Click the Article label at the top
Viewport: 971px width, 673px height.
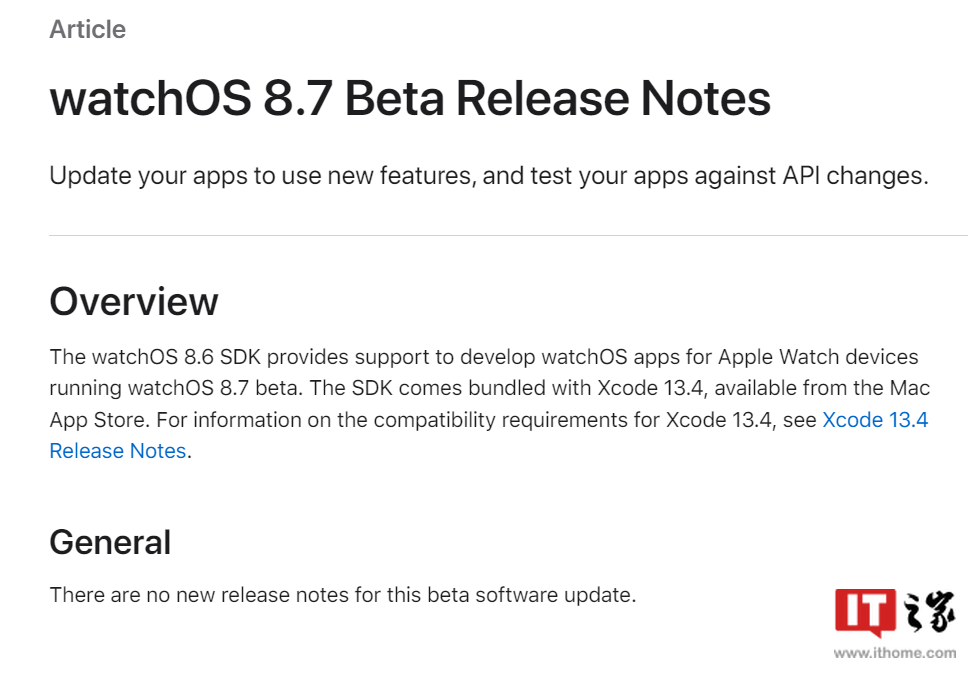click(87, 29)
